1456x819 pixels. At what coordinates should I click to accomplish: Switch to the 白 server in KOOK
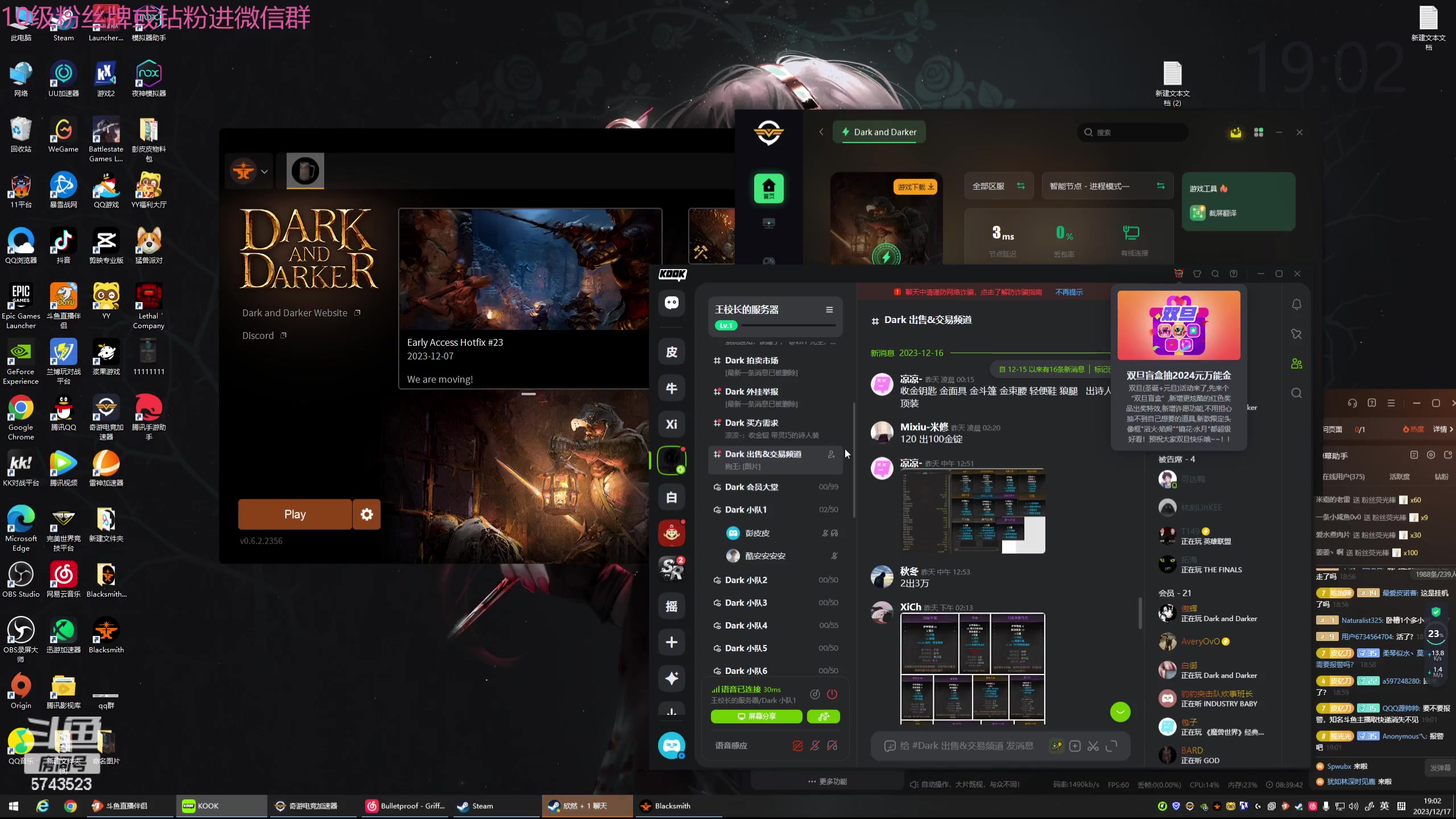click(672, 498)
